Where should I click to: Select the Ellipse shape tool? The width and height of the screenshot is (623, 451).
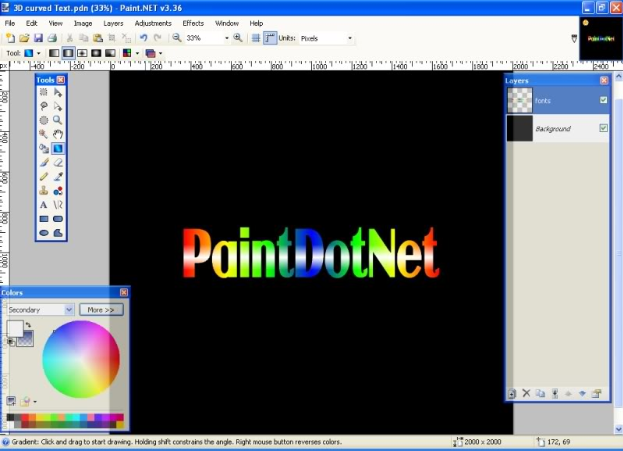point(44,233)
